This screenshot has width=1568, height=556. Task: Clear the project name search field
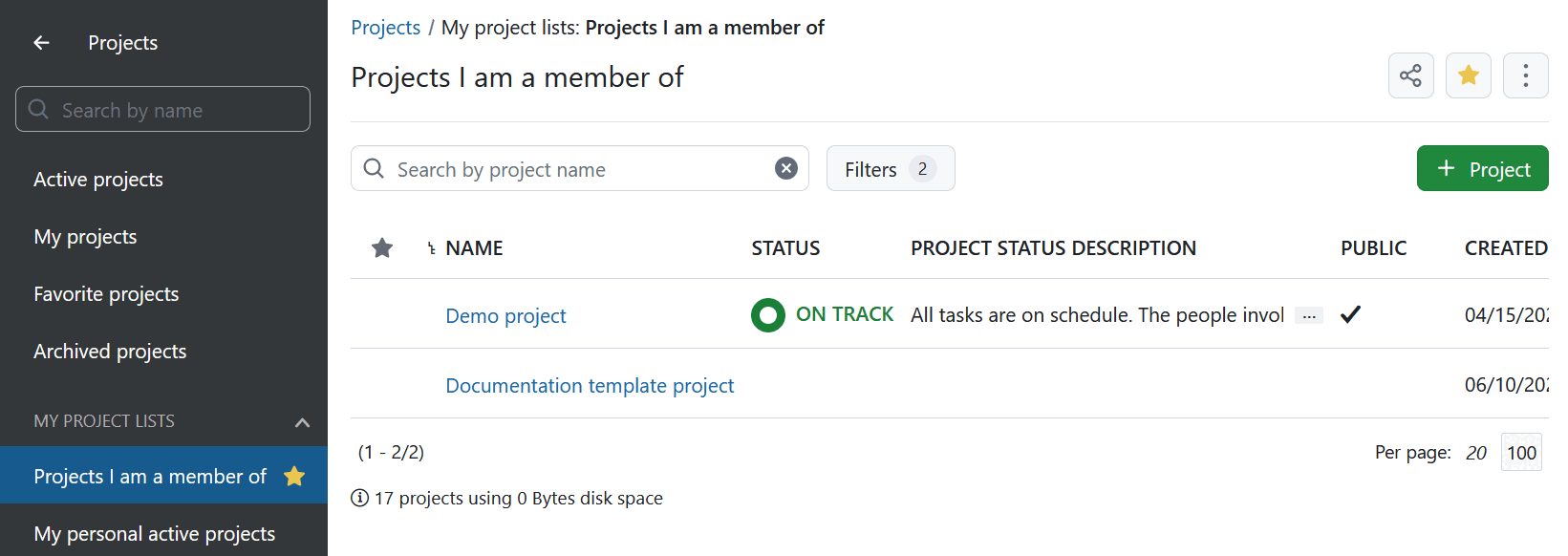point(785,169)
